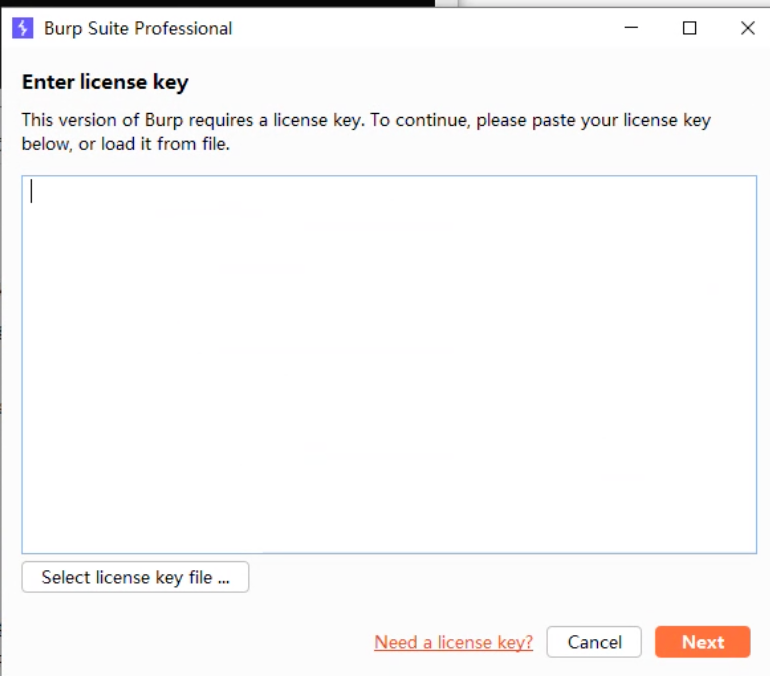Image resolution: width=770 pixels, height=676 pixels.
Task: Proceed to the next license step
Action: click(x=702, y=642)
